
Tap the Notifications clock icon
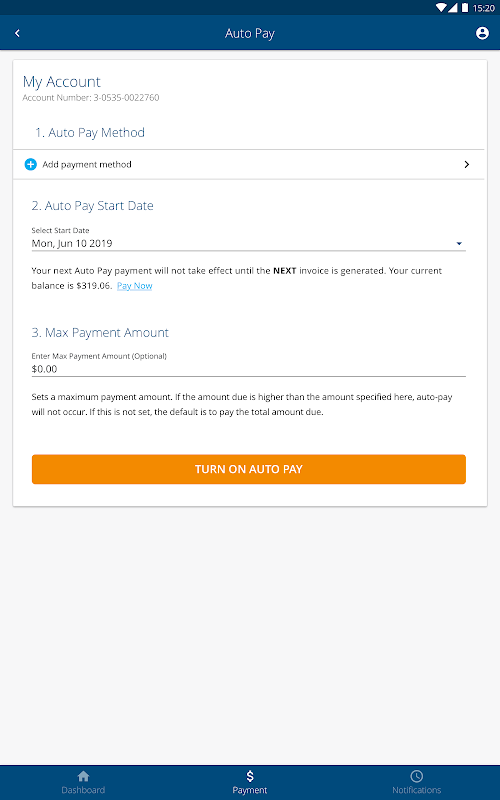(416, 776)
